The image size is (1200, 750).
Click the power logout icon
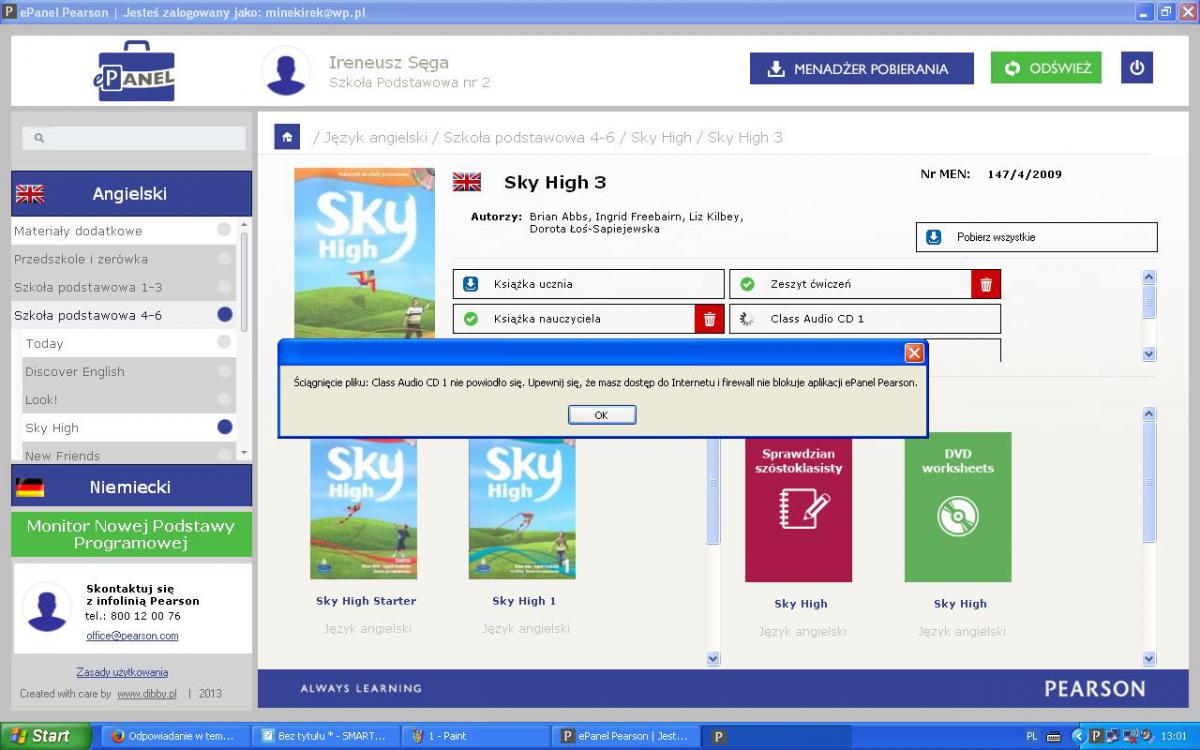coord(1137,68)
